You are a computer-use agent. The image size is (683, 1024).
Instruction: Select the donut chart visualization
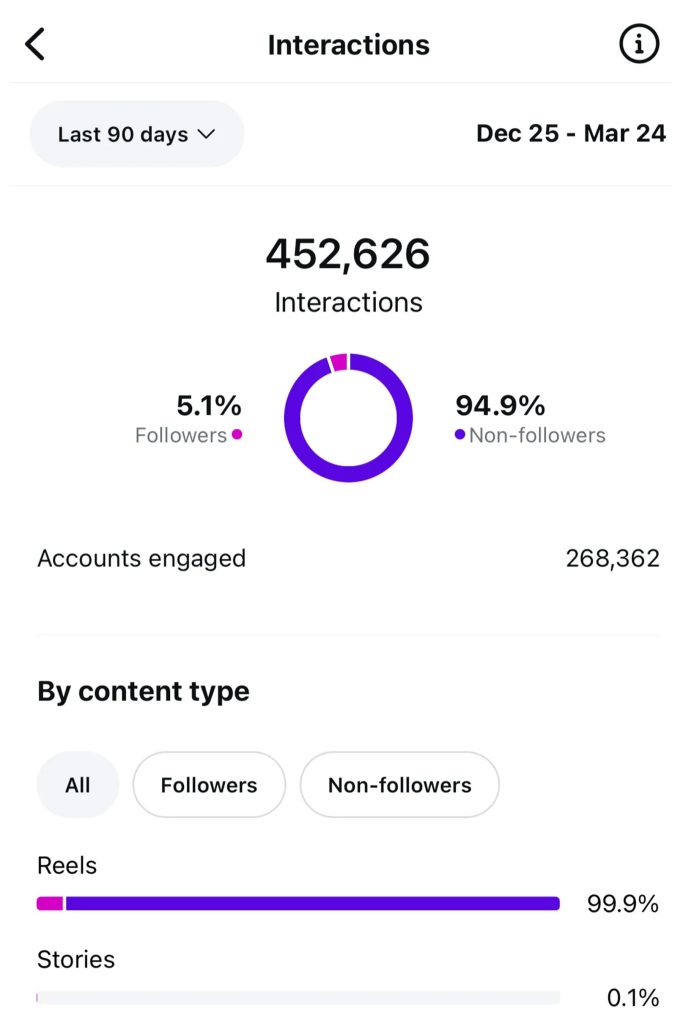click(x=348, y=416)
